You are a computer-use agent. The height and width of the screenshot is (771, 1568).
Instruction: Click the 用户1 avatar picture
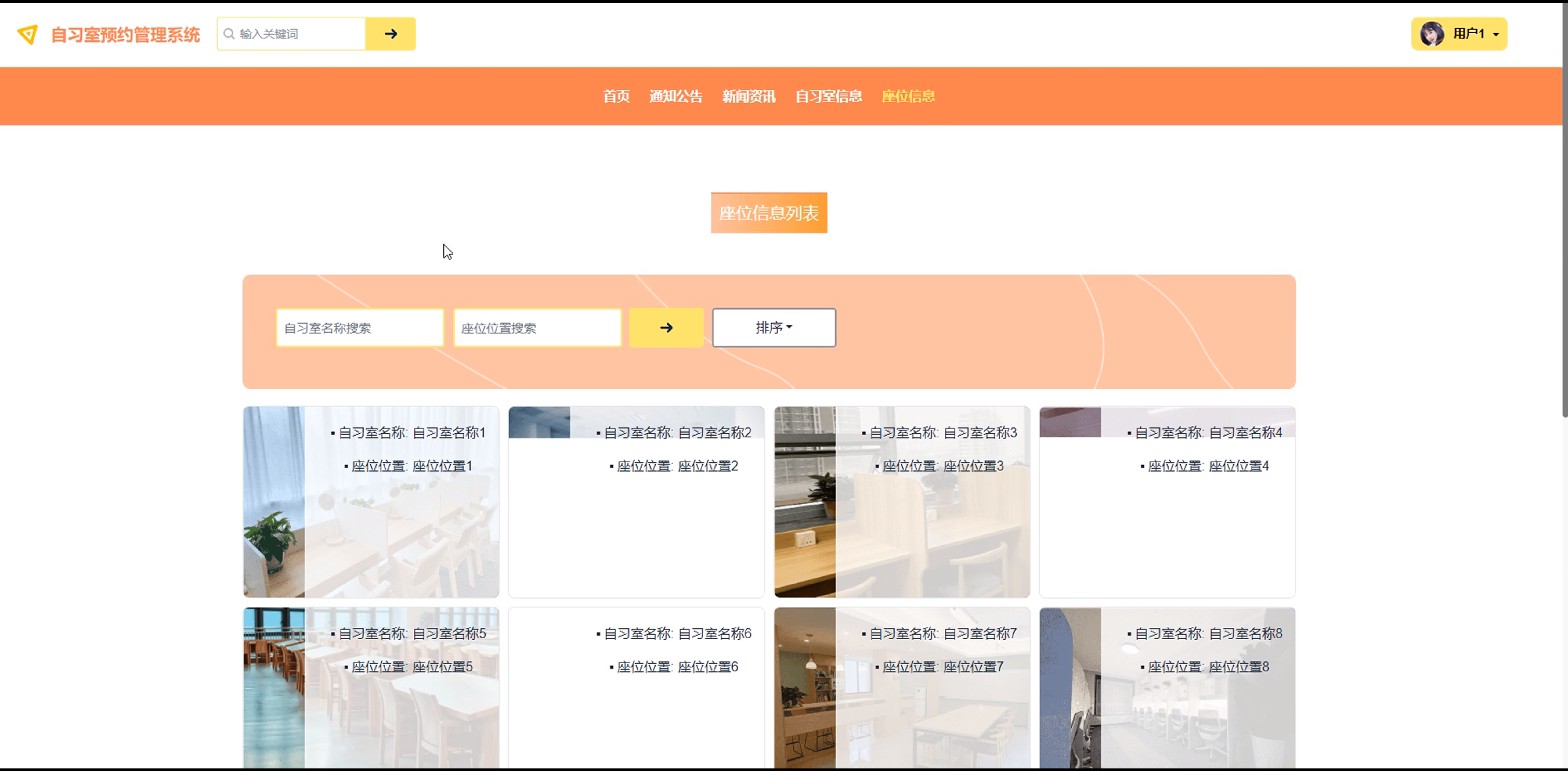(x=1432, y=34)
